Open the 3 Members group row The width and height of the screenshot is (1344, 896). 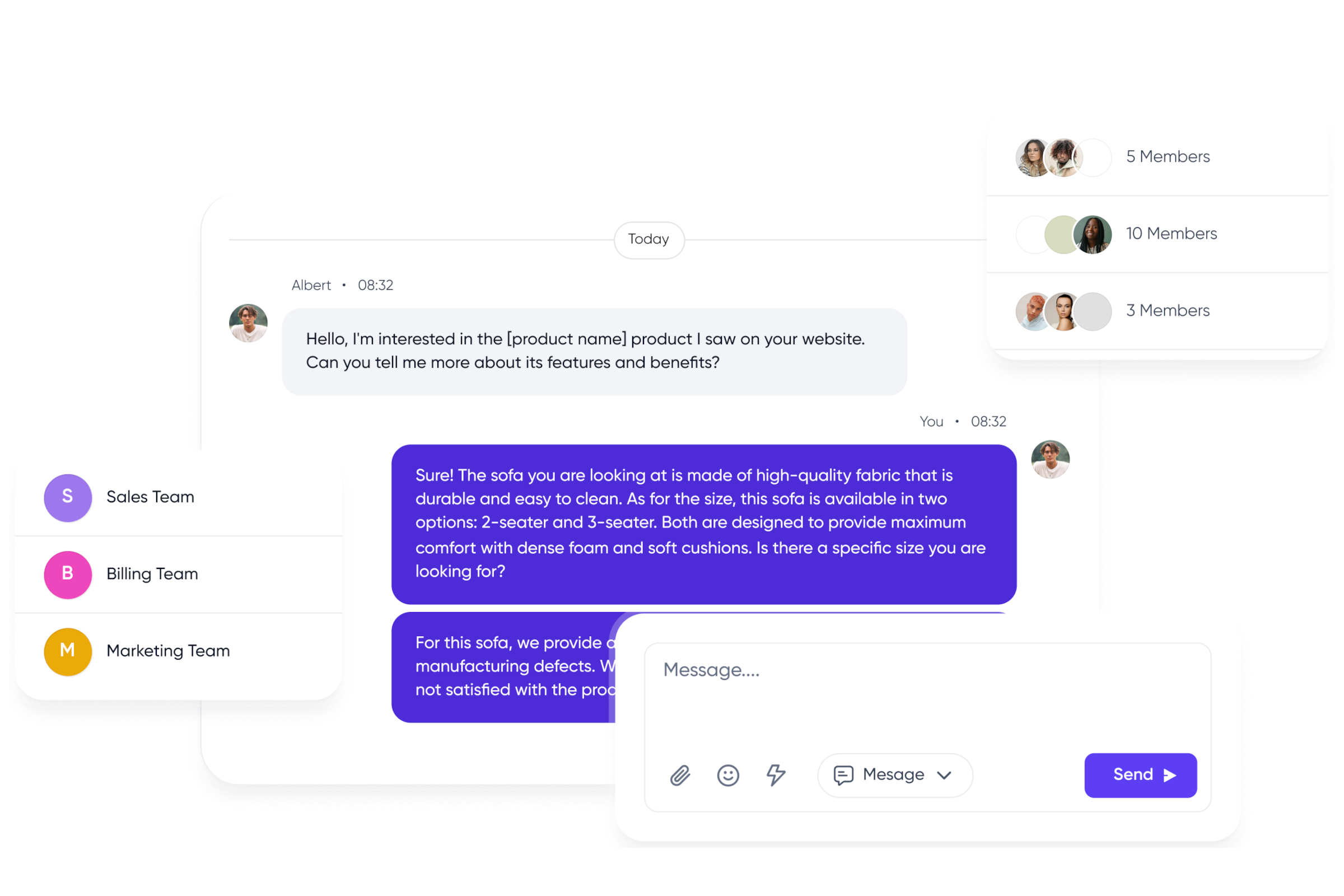click(x=1157, y=311)
